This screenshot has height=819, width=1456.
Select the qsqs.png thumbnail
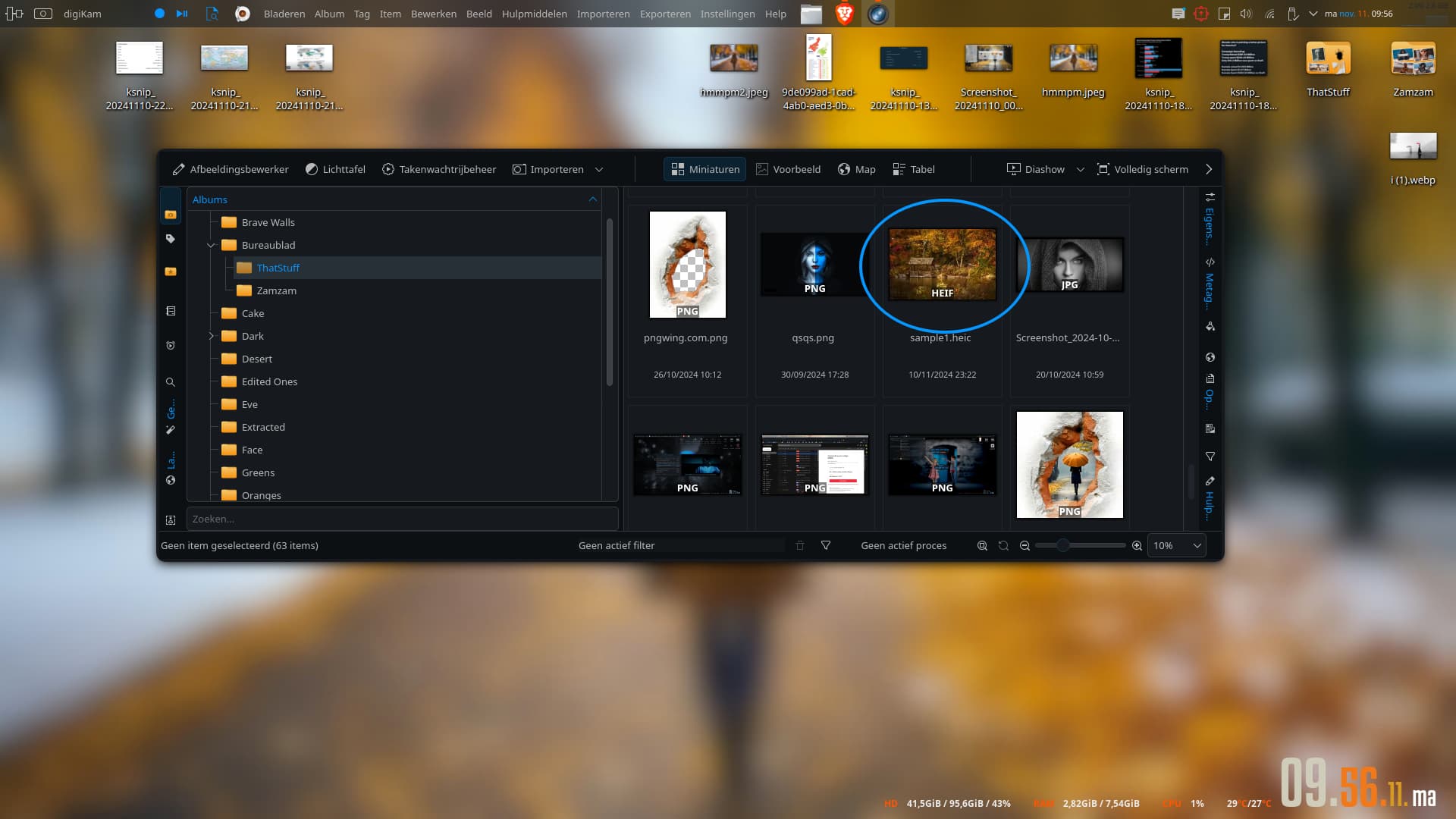[x=814, y=264]
